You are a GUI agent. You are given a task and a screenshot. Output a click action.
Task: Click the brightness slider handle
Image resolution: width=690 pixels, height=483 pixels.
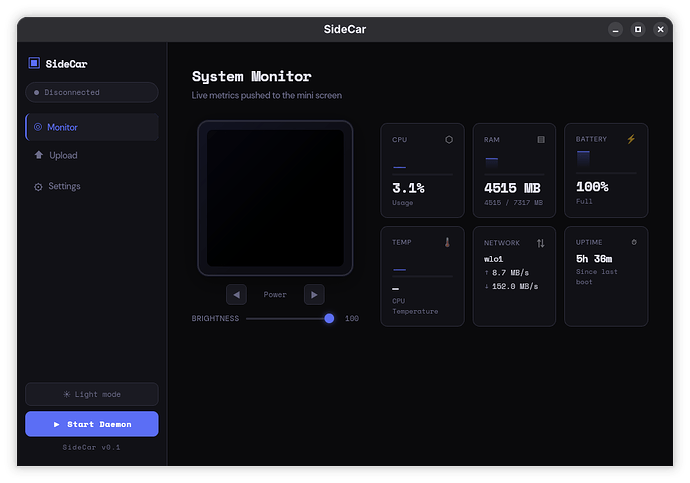(329, 318)
